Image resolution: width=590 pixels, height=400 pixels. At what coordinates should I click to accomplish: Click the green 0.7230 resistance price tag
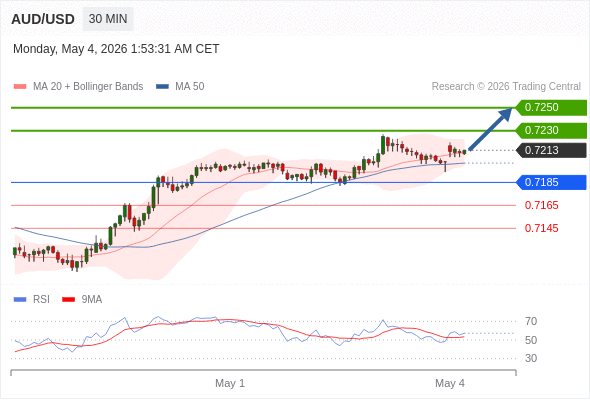click(x=551, y=131)
